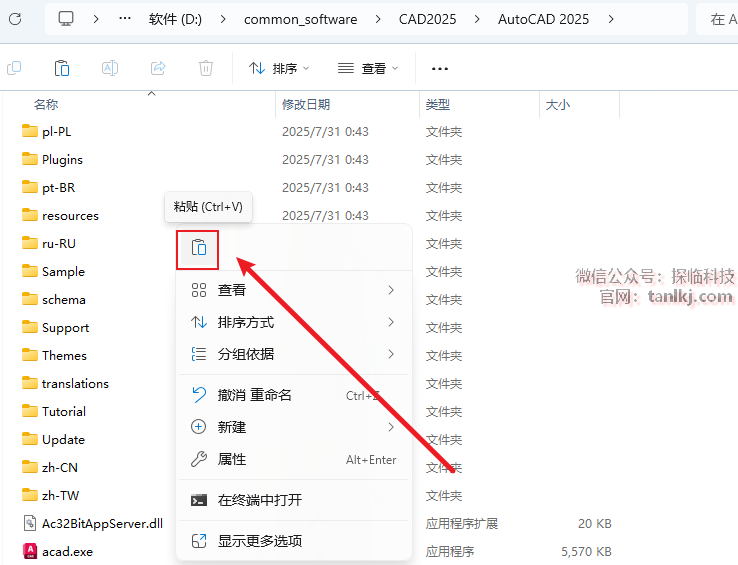
Task: Navigate to 软件 (D:) in breadcrumb
Action: (175, 19)
